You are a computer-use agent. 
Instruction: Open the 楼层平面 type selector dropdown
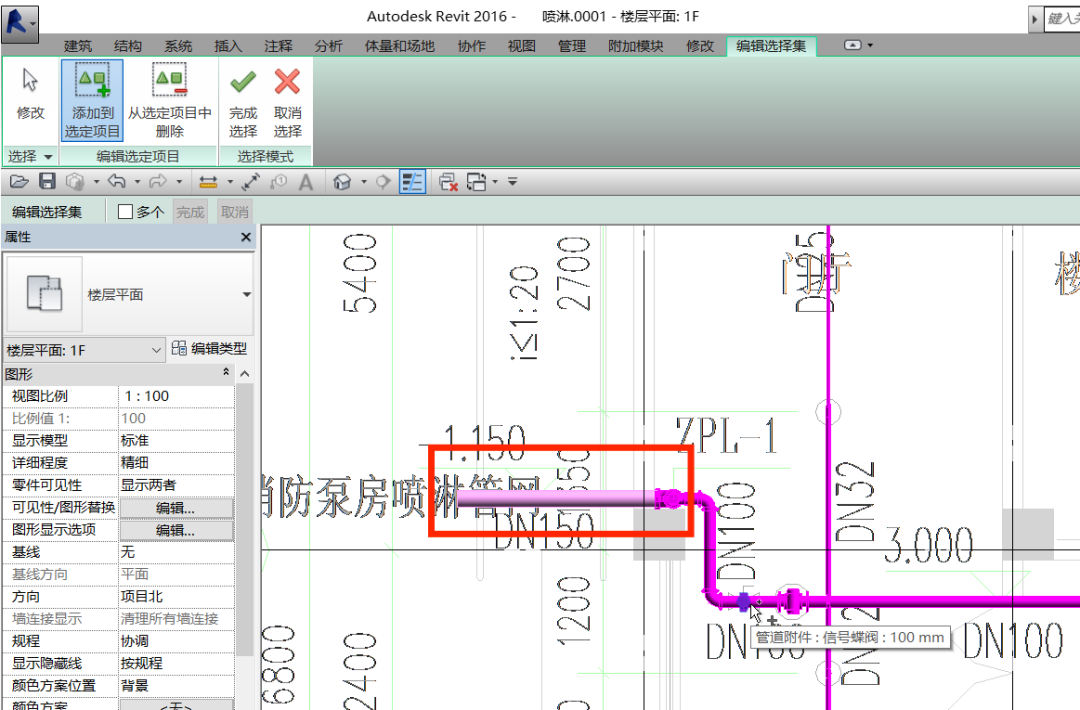coord(247,295)
